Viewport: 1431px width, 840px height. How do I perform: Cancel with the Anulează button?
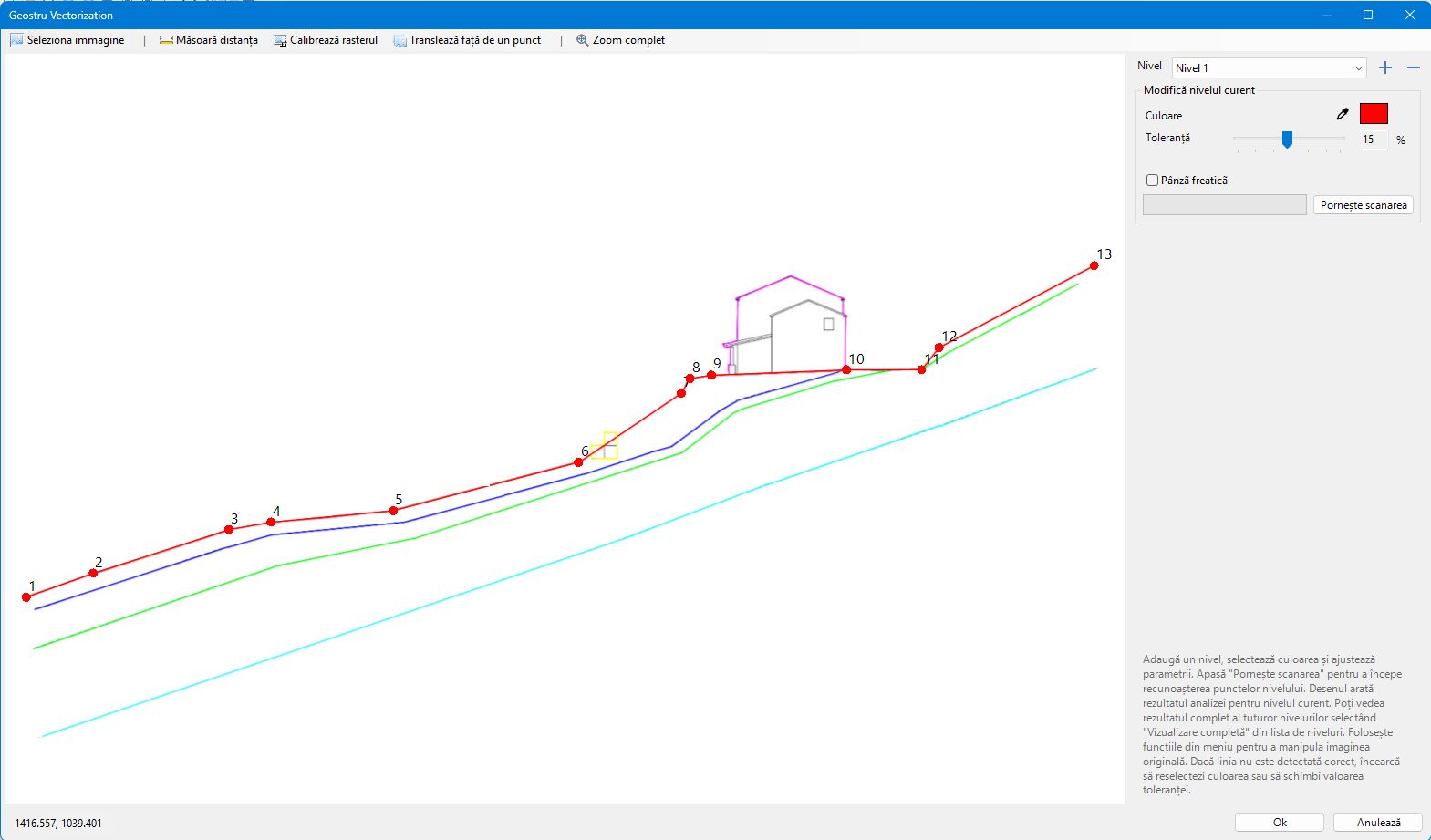[x=1378, y=822]
